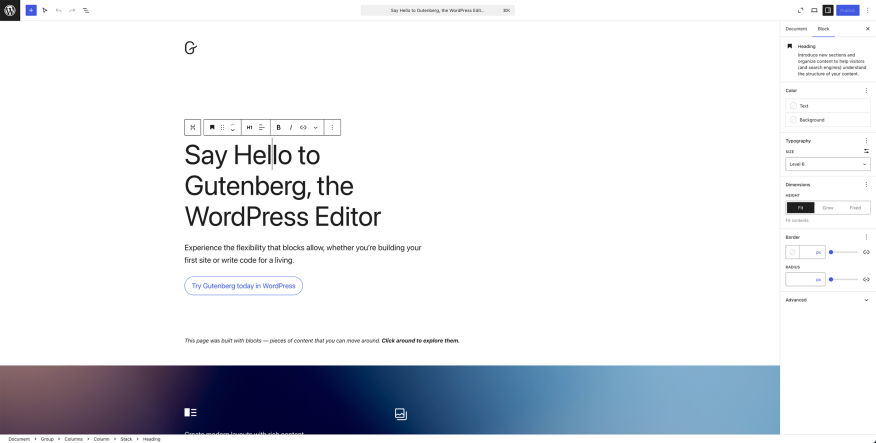The image size is (876, 443).
Task: Click the radius input field
Action: click(805, 279)
